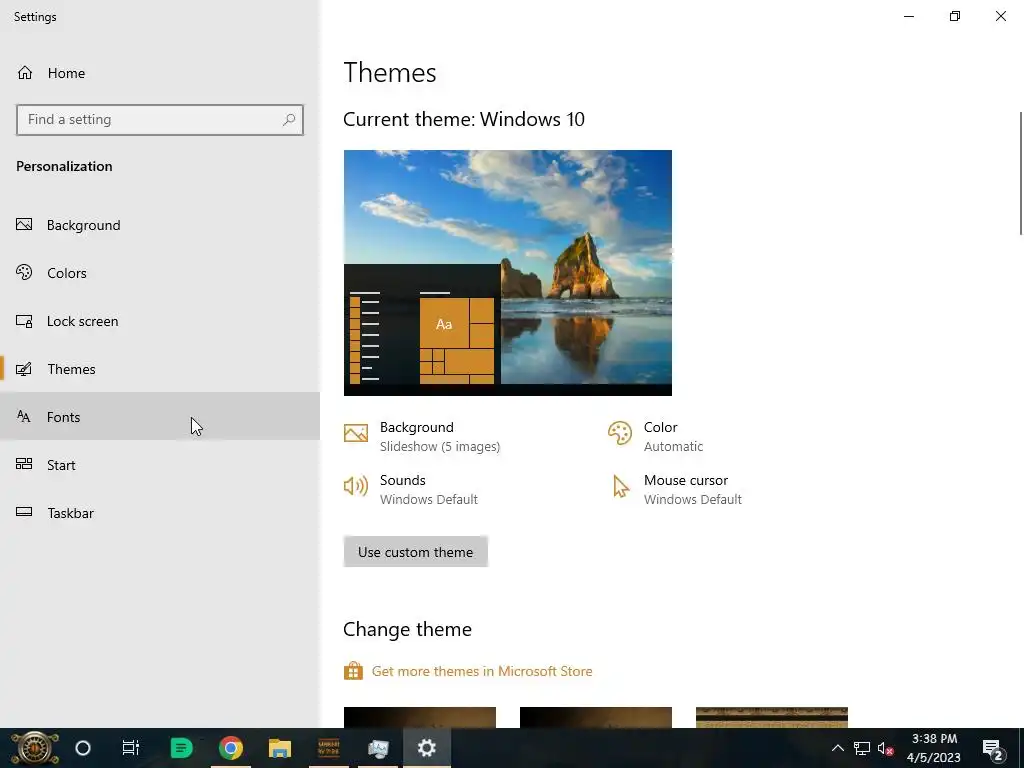Viewport: 1024px width, 768px height.
Task: Click the taskbar clock showing 3:38 PM
Action: tap(934, 748)
